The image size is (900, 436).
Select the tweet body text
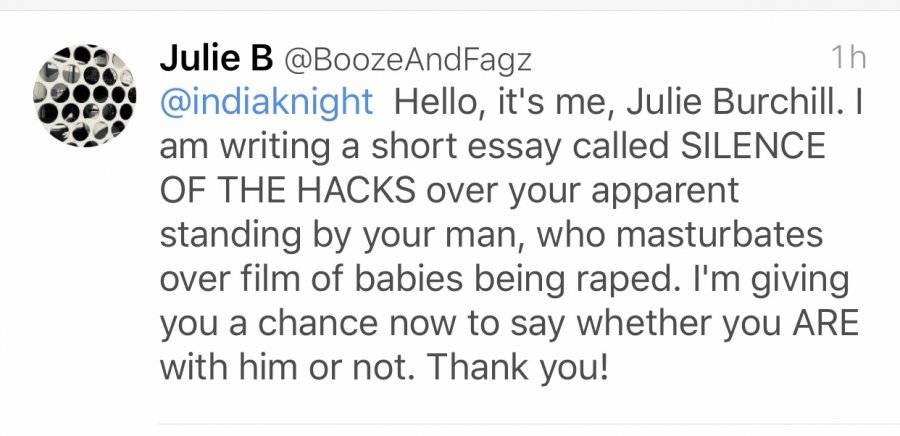[x=510, y=235]
